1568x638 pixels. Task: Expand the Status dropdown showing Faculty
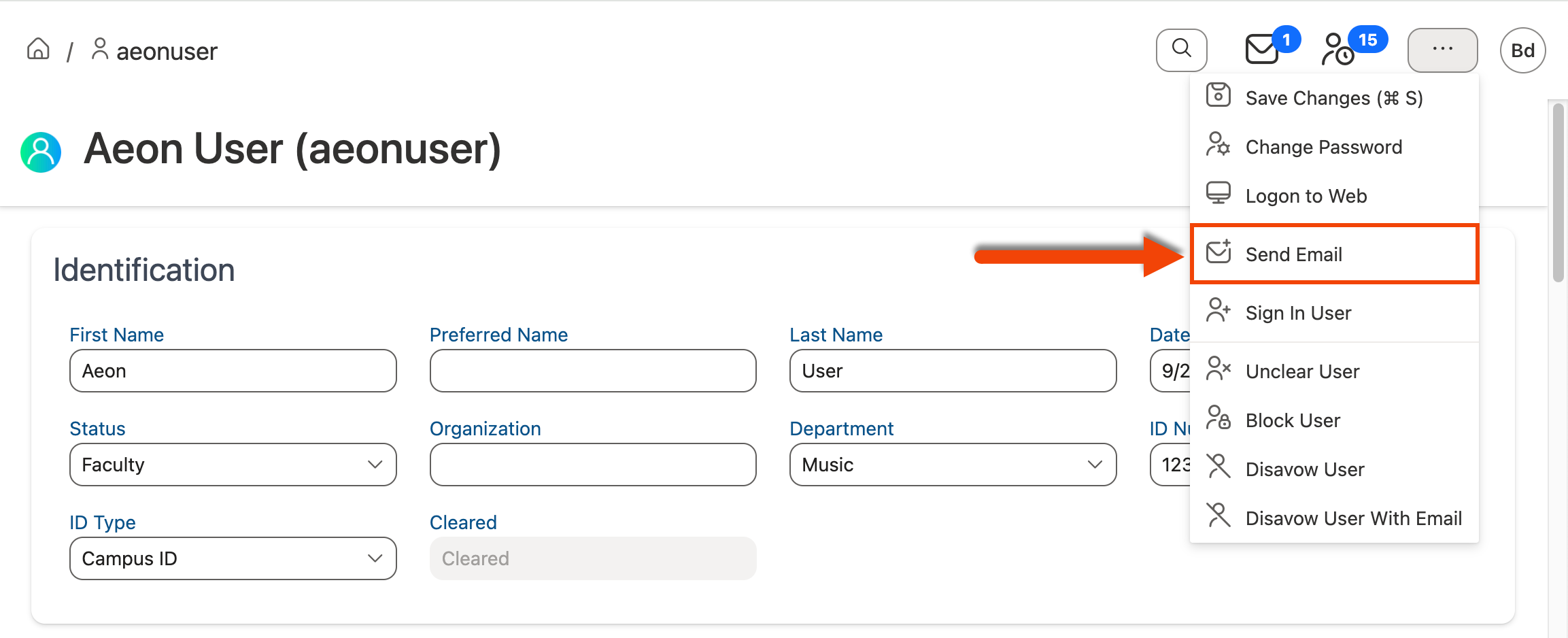(233, 465)
